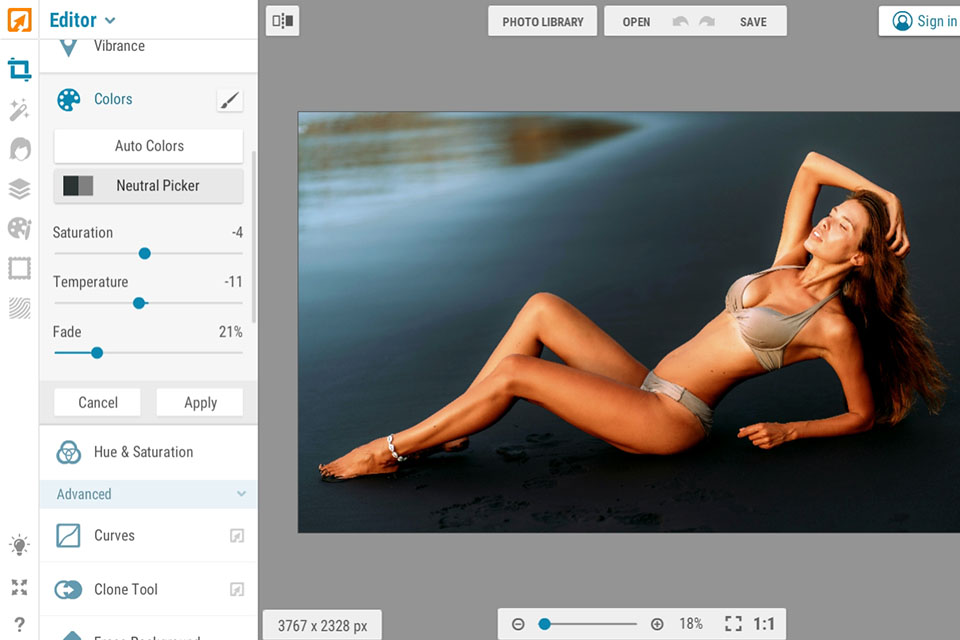Viewport: 960px width, 640px height.
Task: Click the left panel scrollbar
Action: tap(254, 236)
